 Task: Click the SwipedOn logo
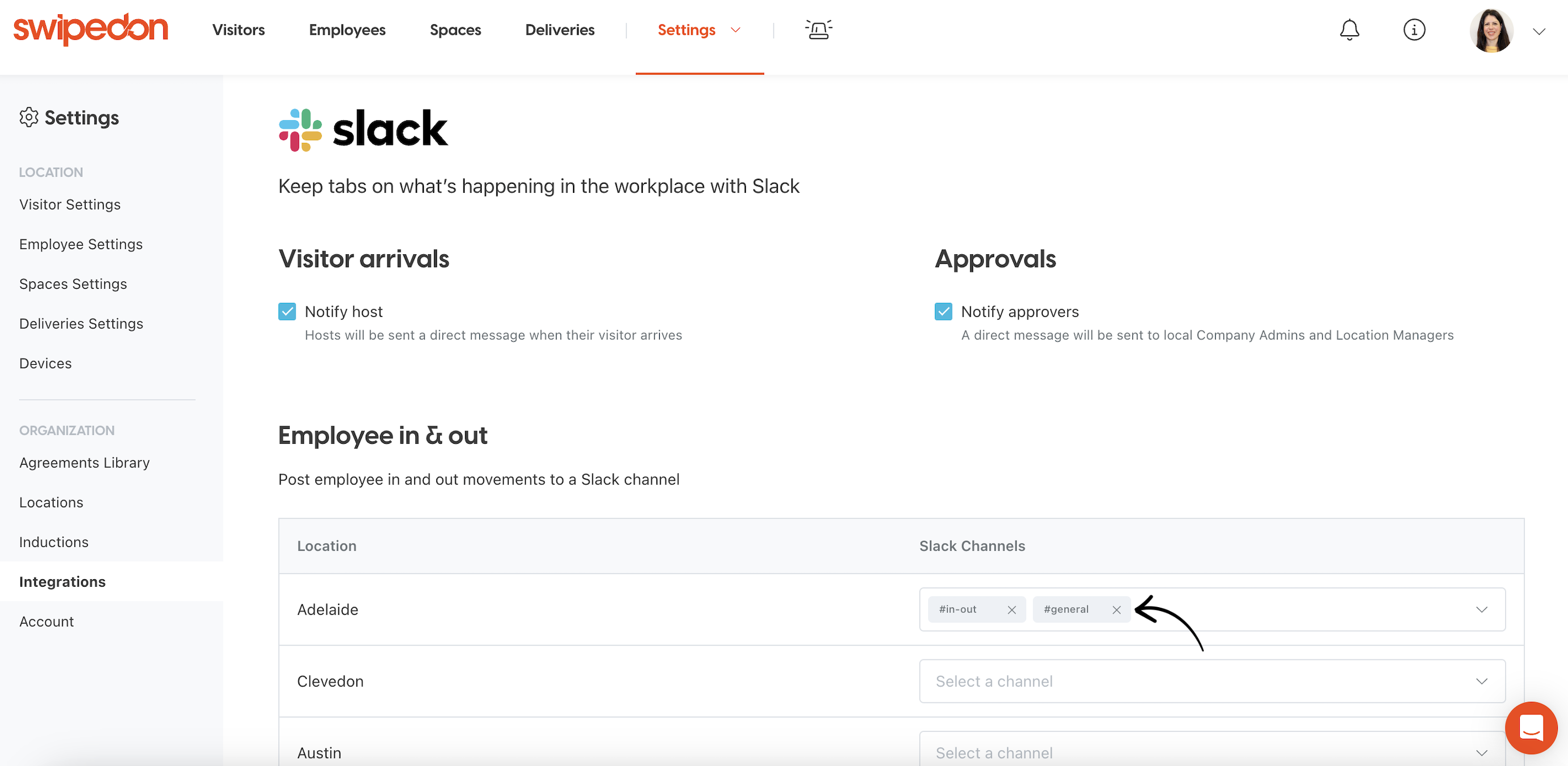click(91, 28)
